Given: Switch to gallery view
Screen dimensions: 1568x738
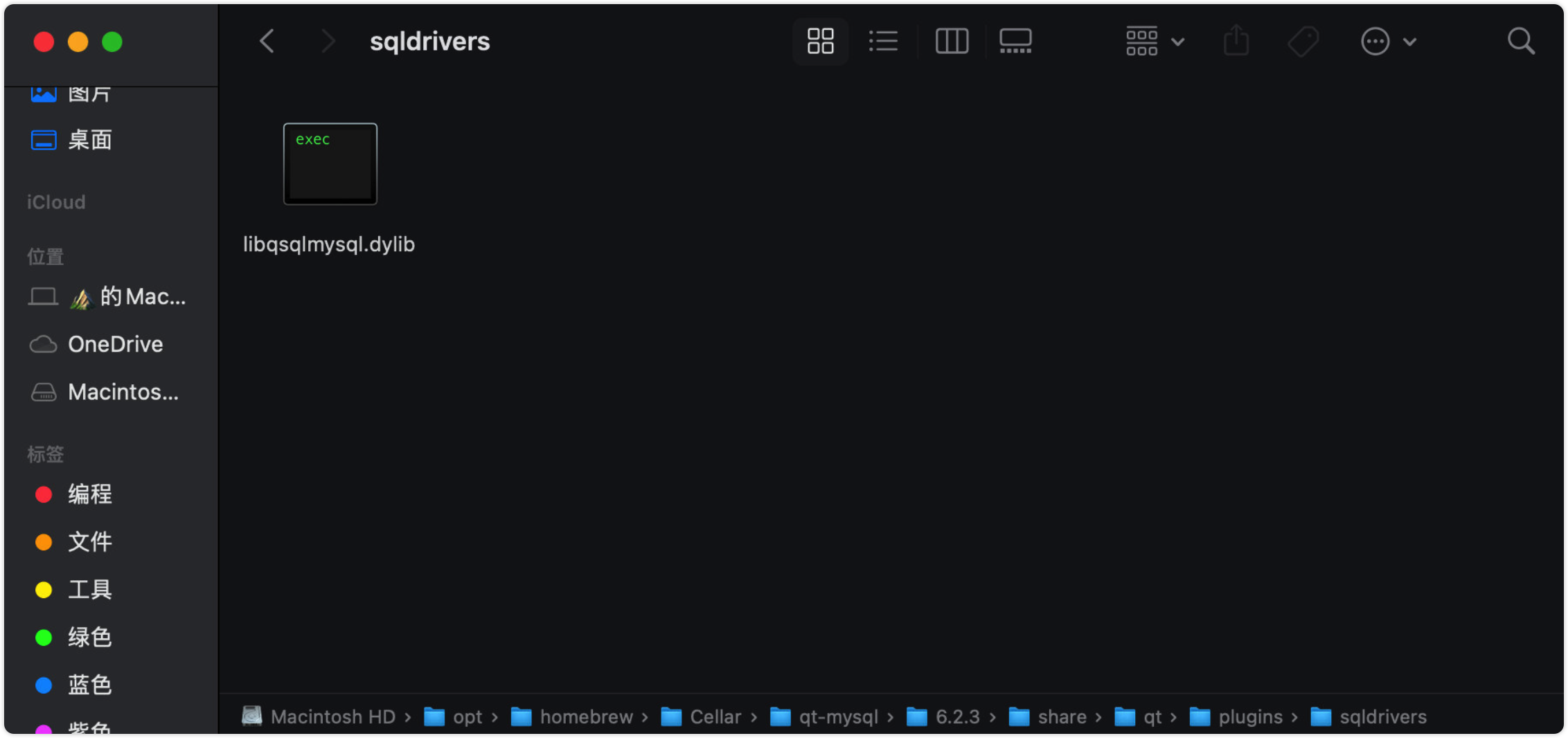Looking at the screenshot, I should [x=1015, y=42].
